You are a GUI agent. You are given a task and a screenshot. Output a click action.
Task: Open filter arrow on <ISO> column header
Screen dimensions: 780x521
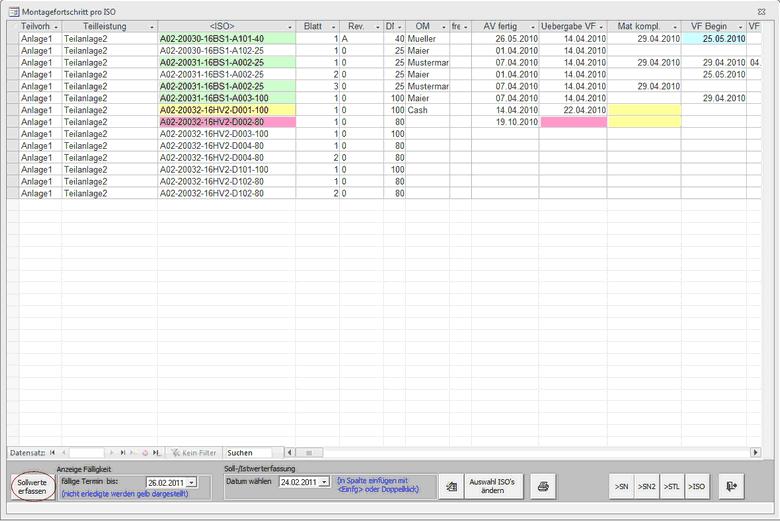[x=288, y=26]
